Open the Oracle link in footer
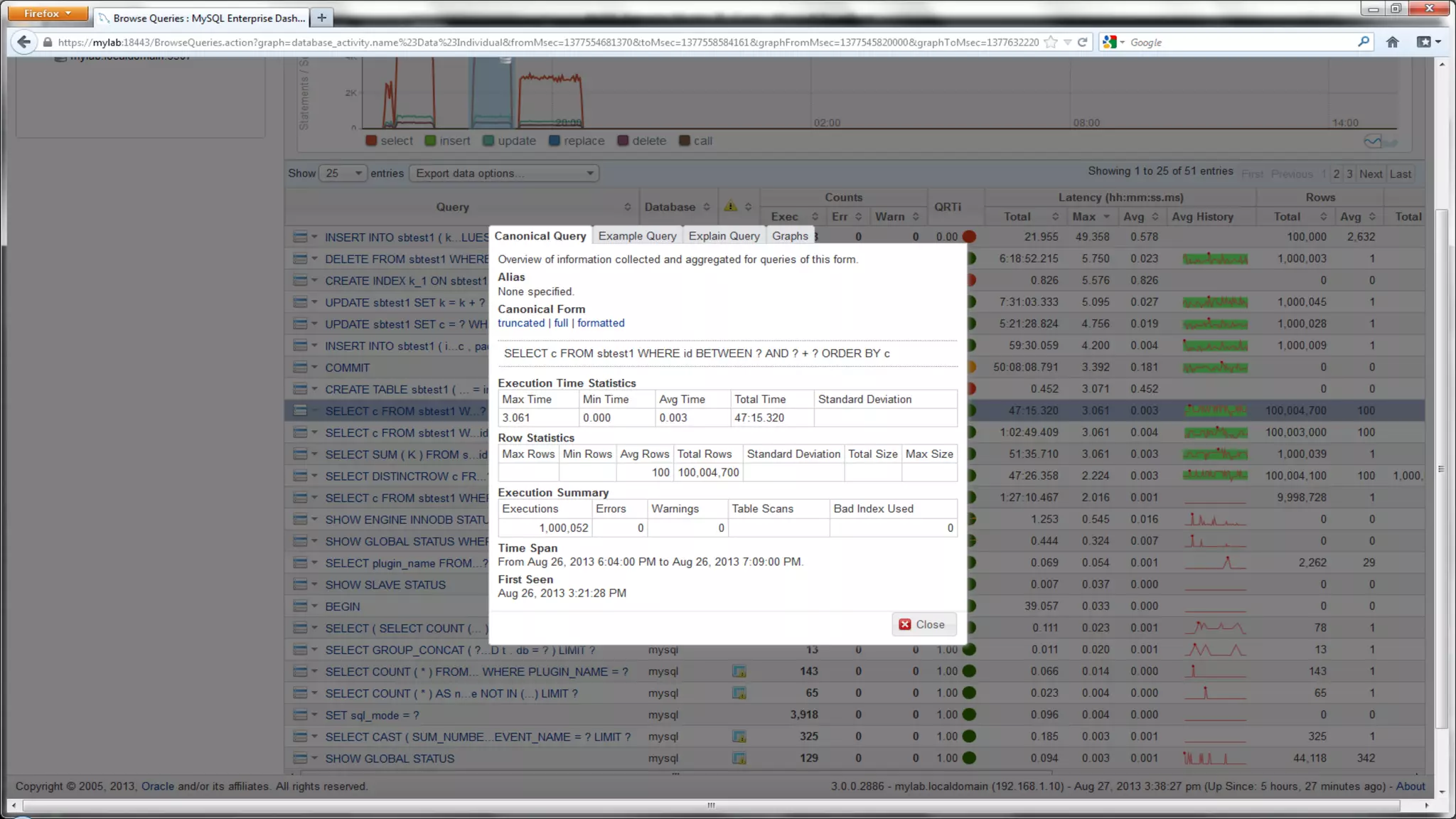 (157, 786)
